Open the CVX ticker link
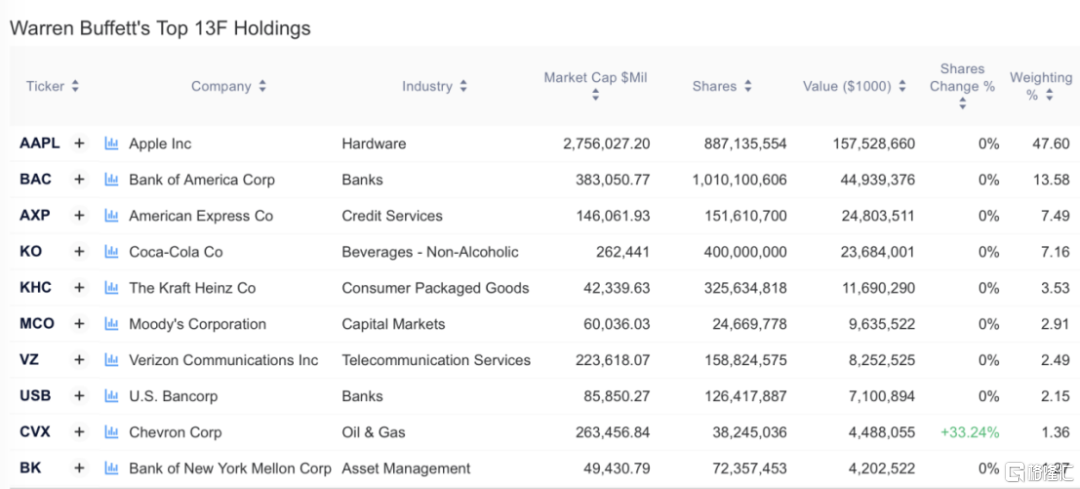 click(x=34, y=432)
